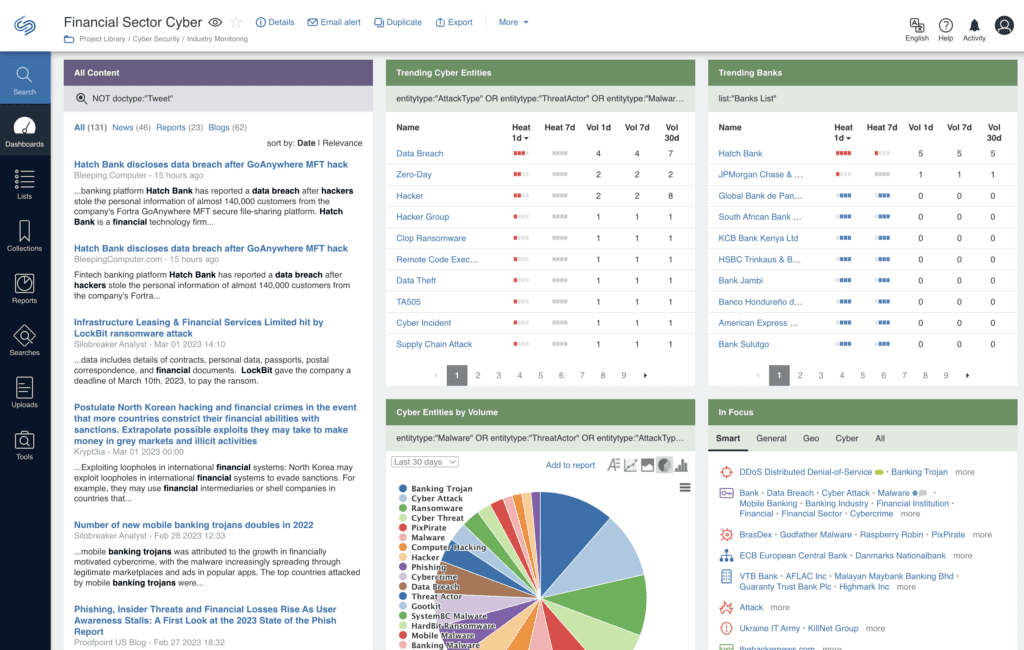1024x650 pixels.
Task: Open the More dropdown menu
Action: (513, 22)
